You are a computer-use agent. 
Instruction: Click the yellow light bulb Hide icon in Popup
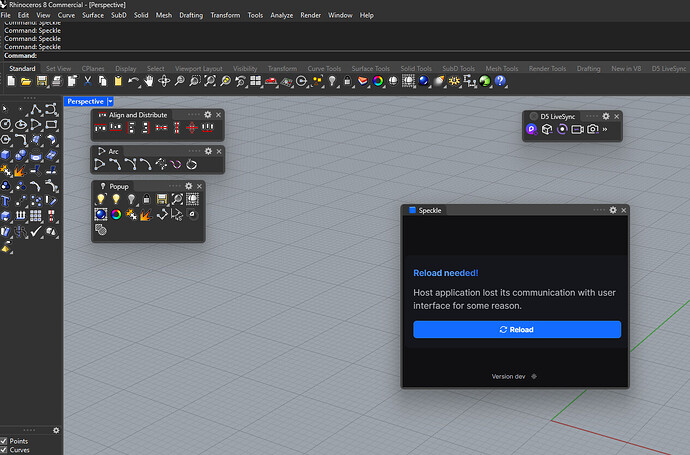[116, 199]
